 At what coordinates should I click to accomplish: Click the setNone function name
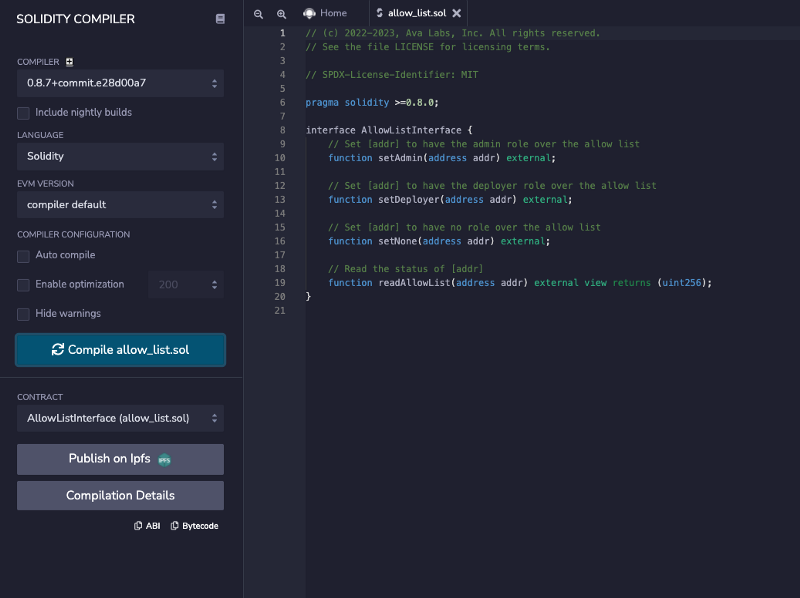point(397,241)
